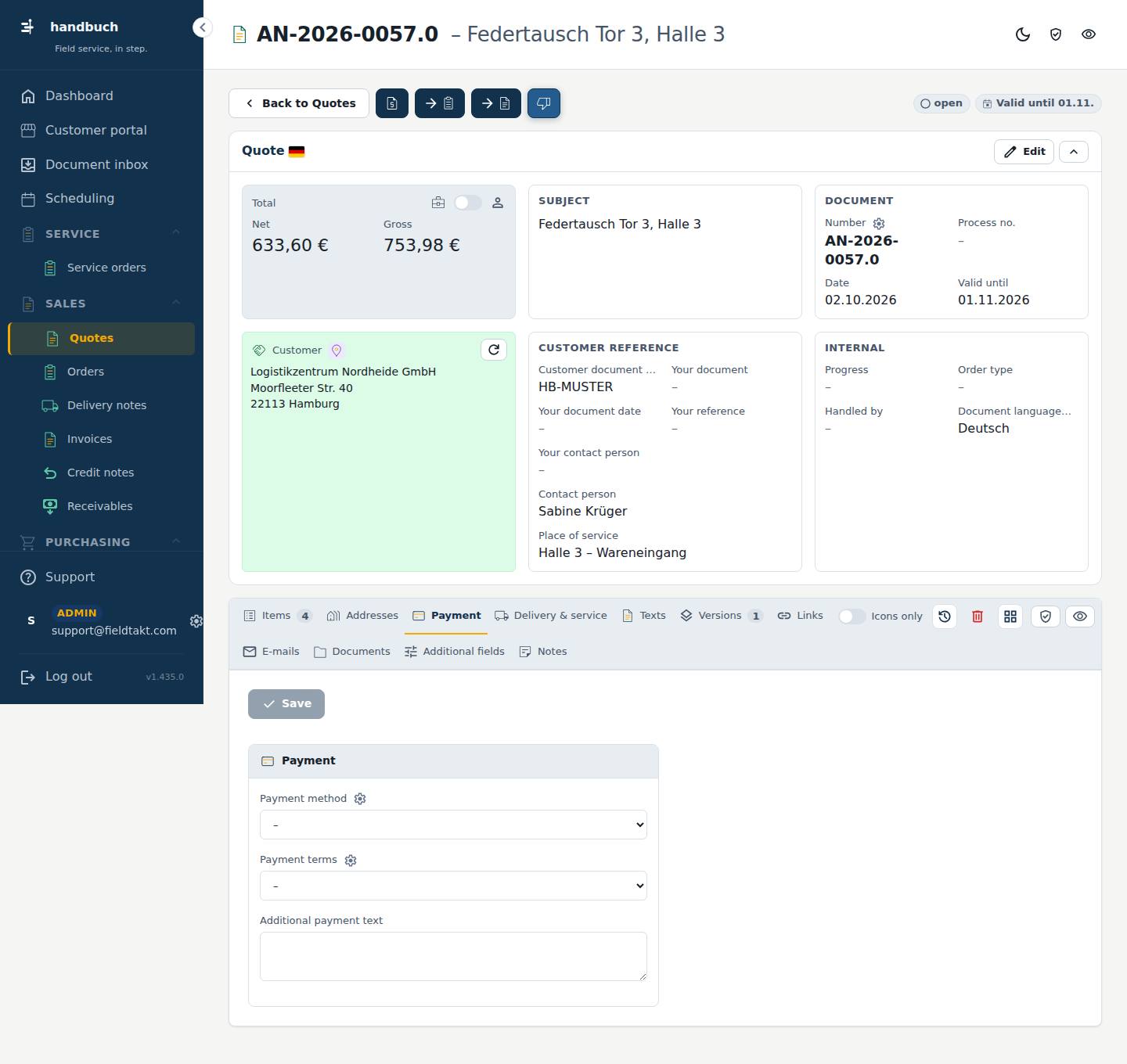Open the Payment terms dropdown

point(453,886)
